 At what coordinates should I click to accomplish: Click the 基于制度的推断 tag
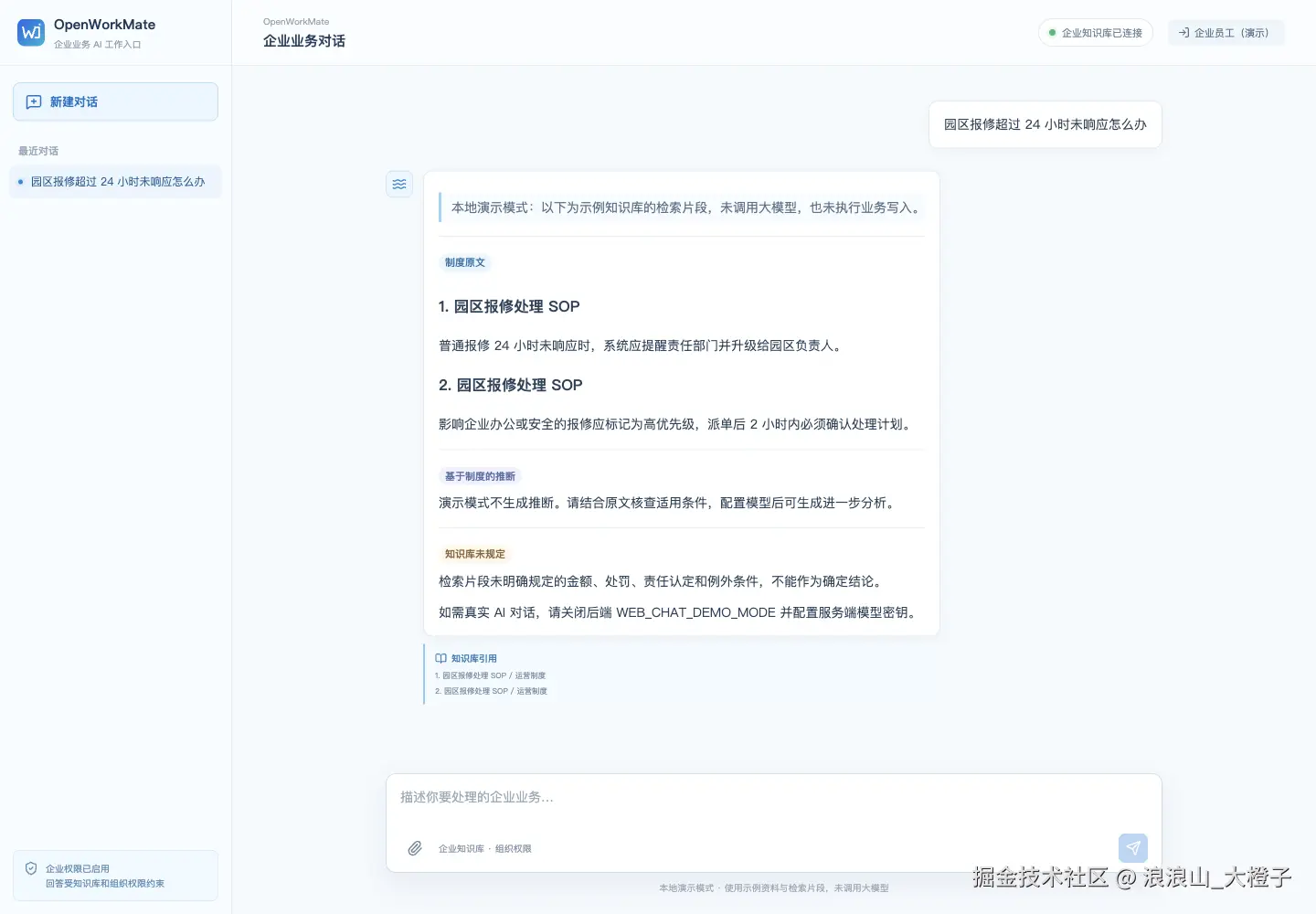point(480,476)
